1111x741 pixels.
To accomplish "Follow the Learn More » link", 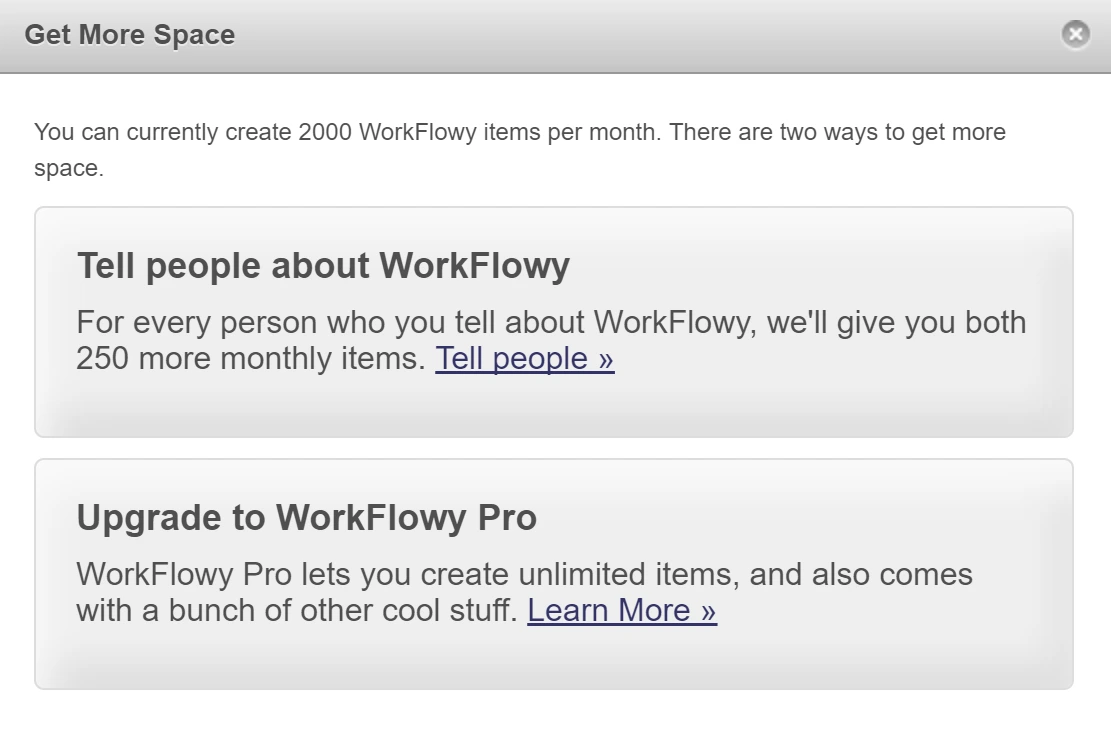I will (x=622, y=610).
